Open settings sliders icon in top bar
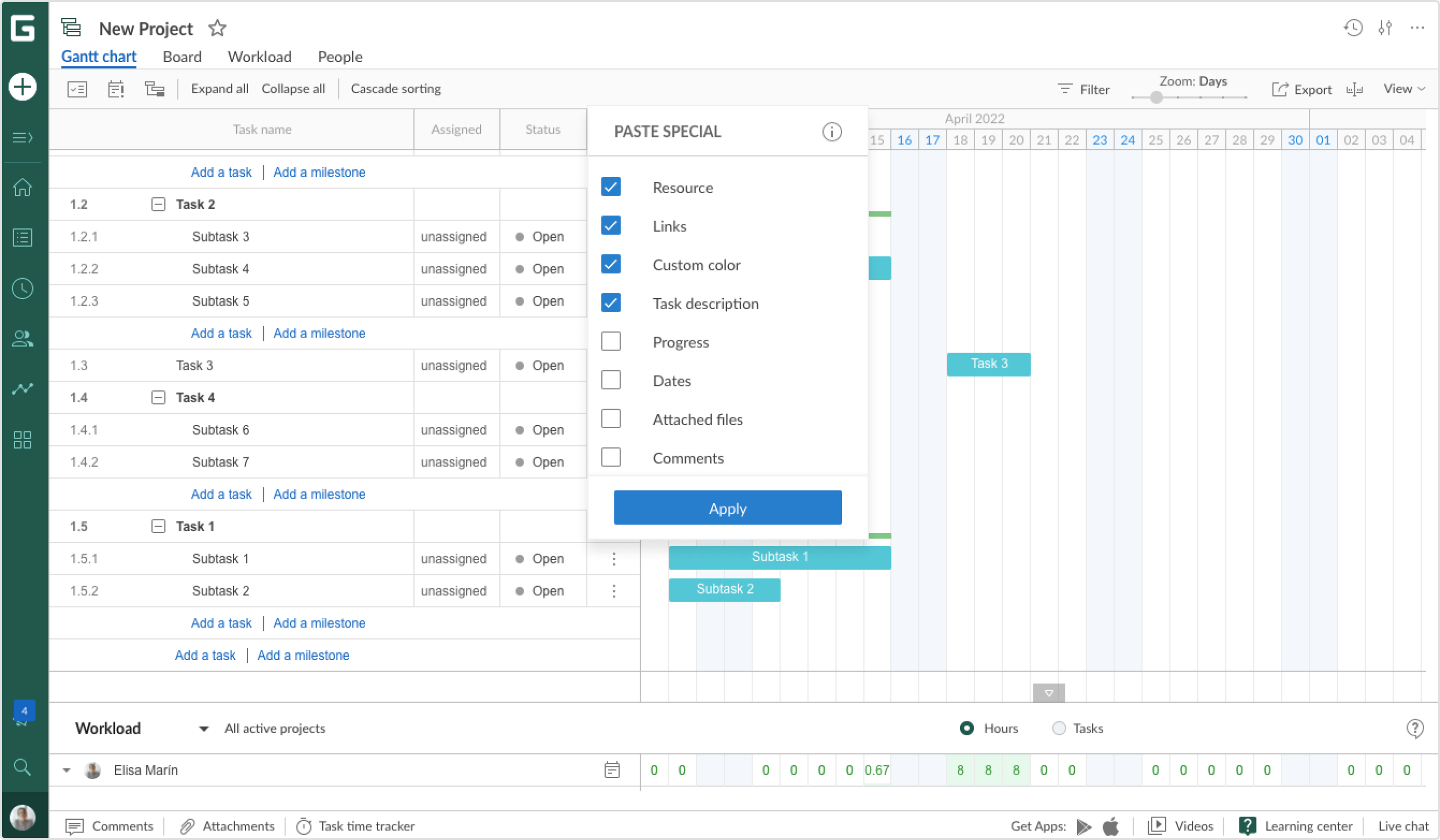Image resolution: width=1440 pixels, height=840 pixels. tap(1385, 27)
